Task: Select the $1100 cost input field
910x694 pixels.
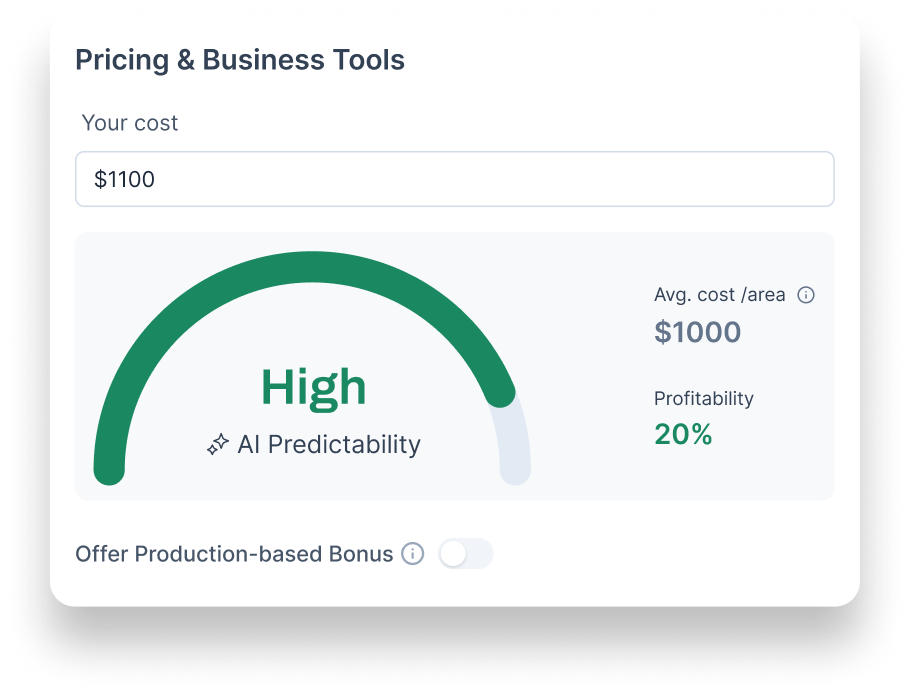Action: (454, 179)
